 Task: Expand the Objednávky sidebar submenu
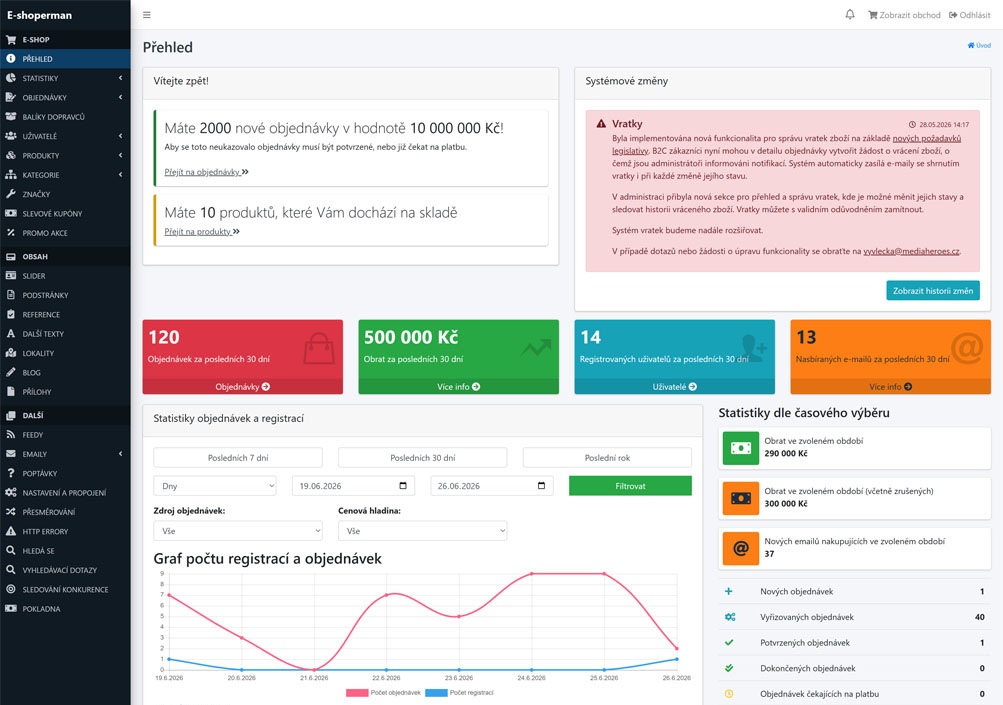click(120, 97)
